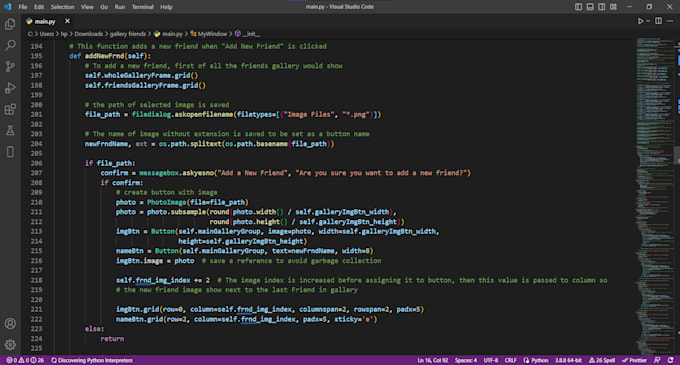Image resolution: width=680 pixels, height=365 pixels.
Task: Click line number 221 in gutter
Action: click(36, 309)
